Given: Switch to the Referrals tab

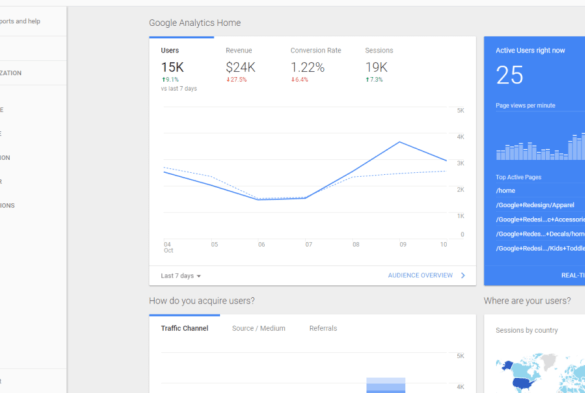Looking at the screenshot, I should coord(323,328).
